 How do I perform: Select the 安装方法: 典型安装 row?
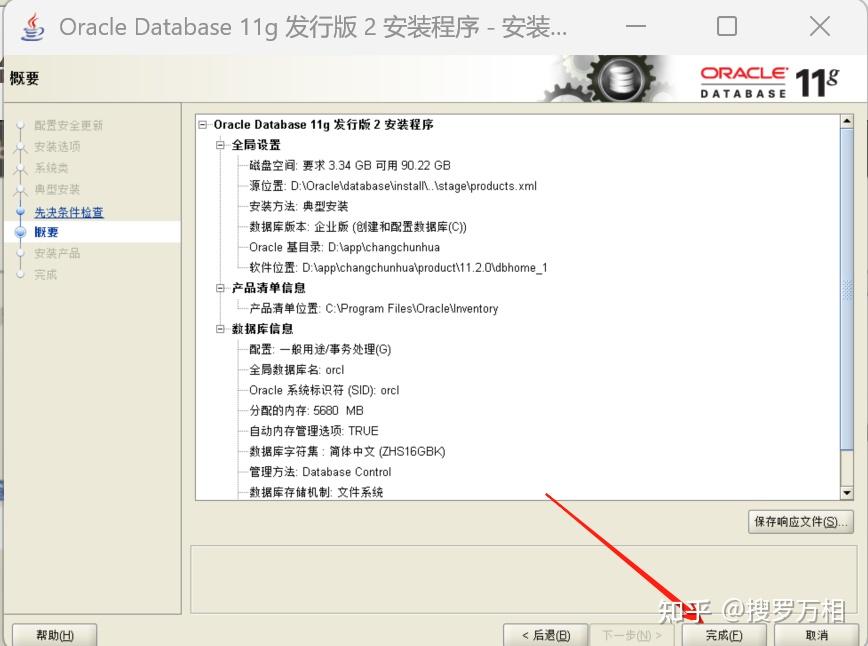(298, 206)
